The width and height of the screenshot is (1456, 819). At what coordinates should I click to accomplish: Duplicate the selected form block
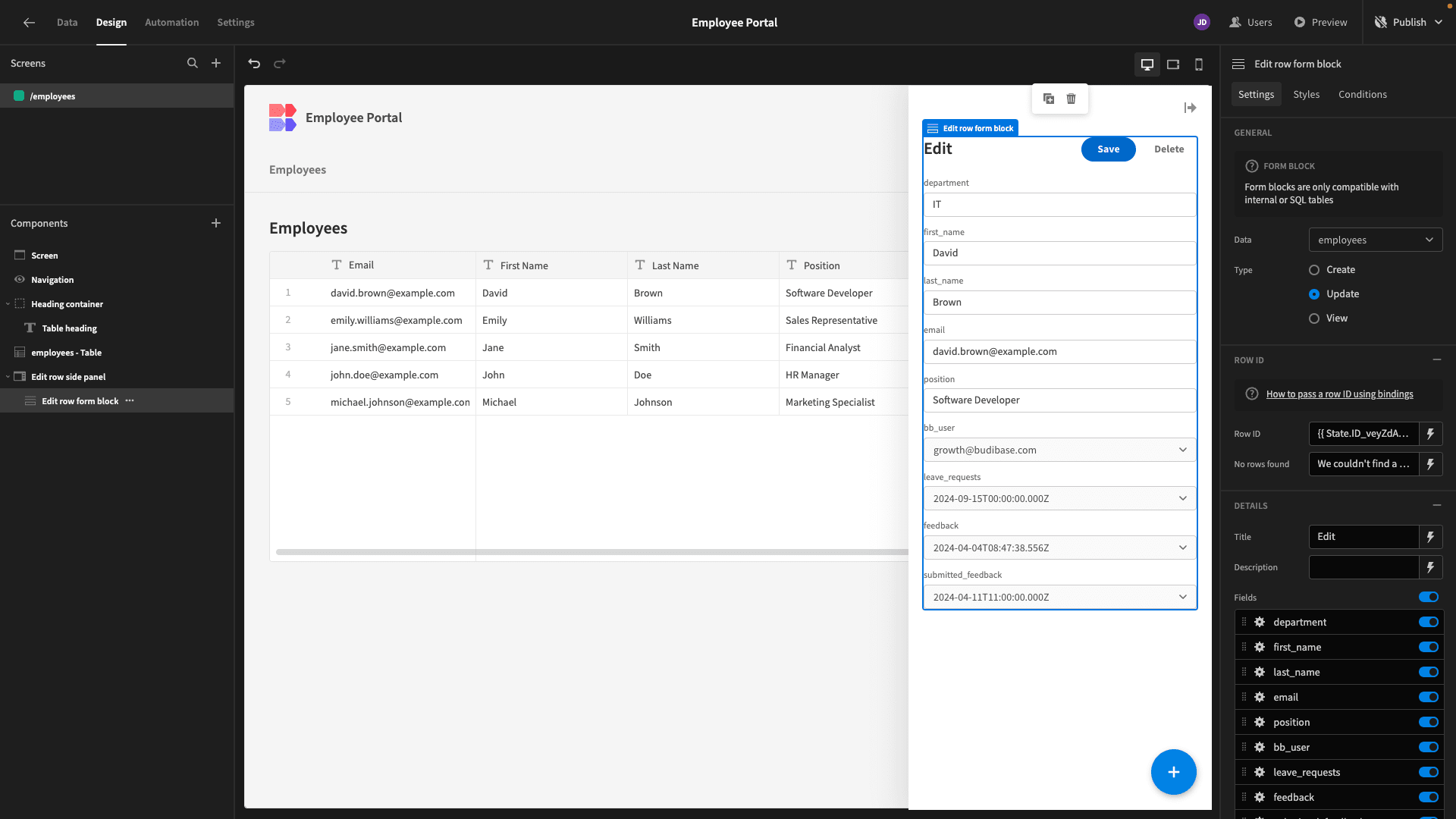1049,99
